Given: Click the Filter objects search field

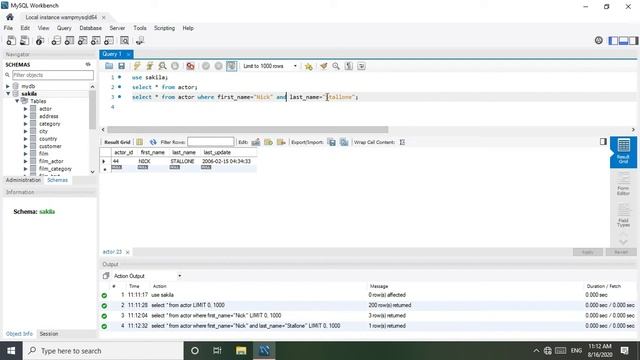Looking at the screenshot, I should point(53,75).
